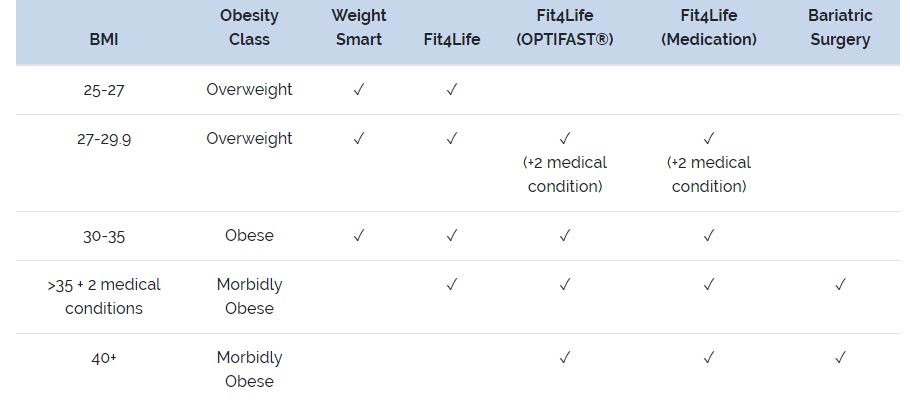Click the OPTIFAST checkmark in the 40+ row
Image resolution: width=910 pixels, height=408 pixels.
(x=565, y=357)
